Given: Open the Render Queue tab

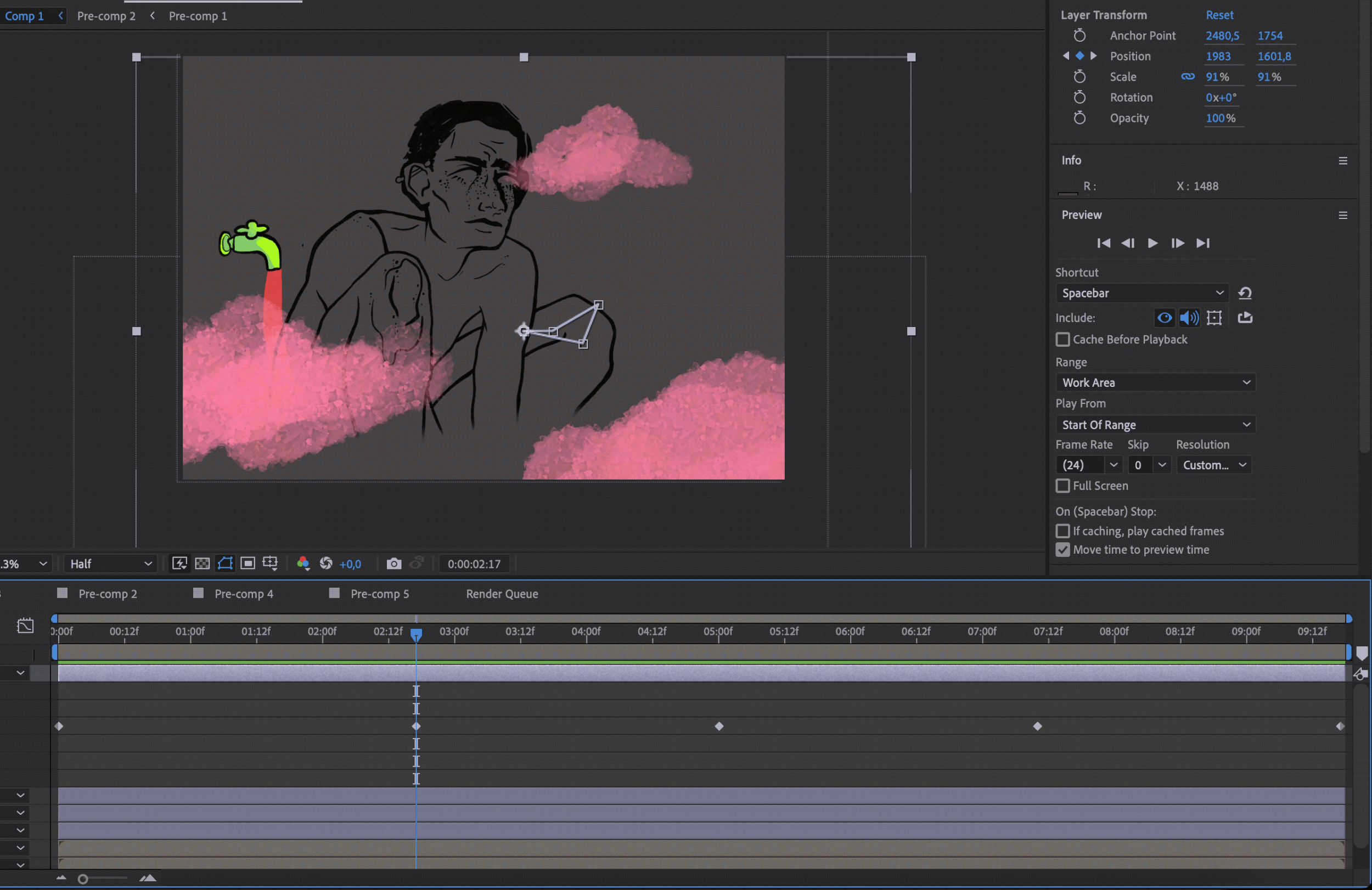Looking at the screenshot, I should [x=502, y=593].
